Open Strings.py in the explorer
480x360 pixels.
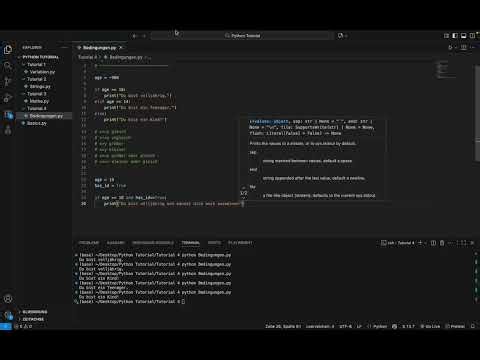click(40, 86)
